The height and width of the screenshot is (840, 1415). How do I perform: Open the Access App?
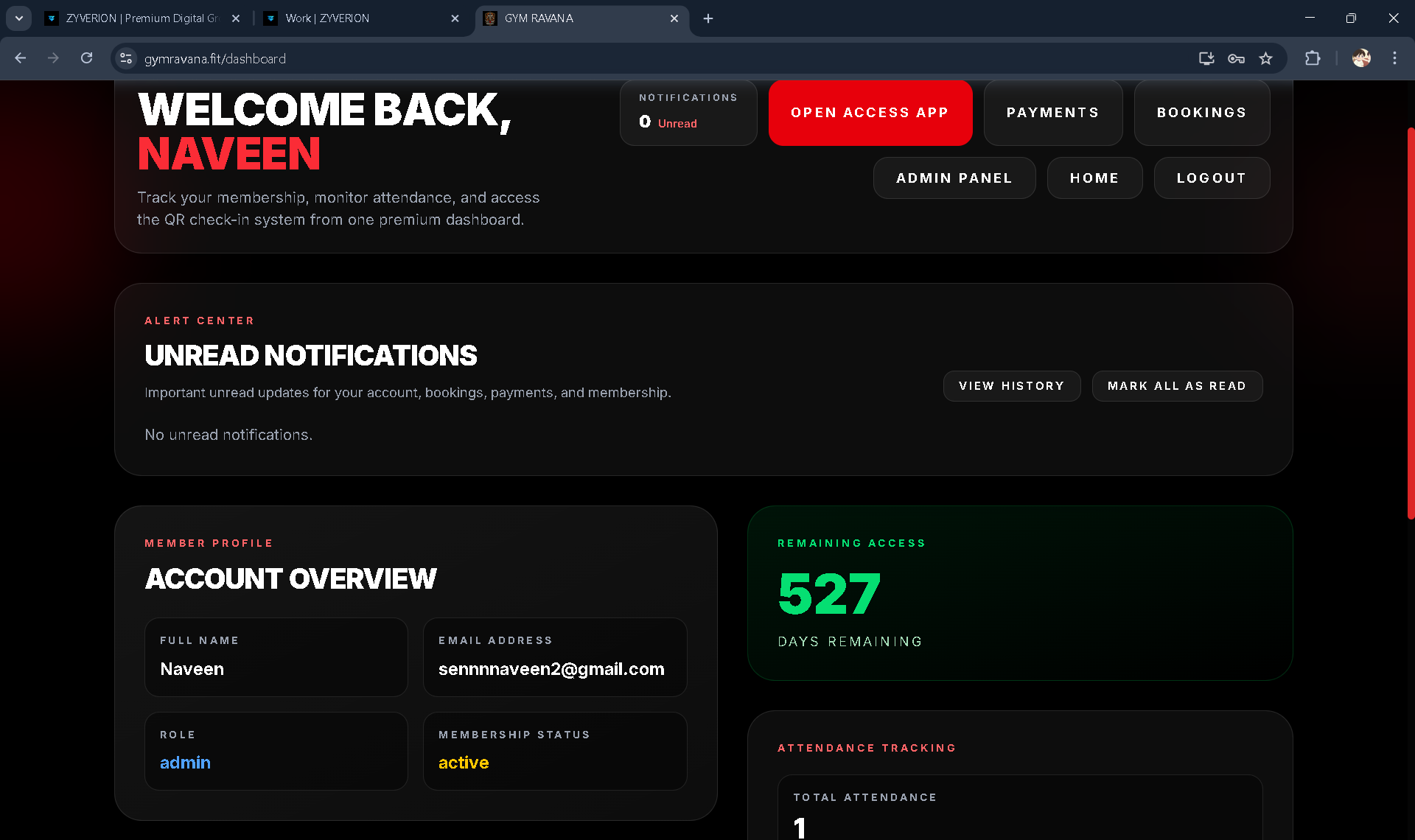click(870, 112)
